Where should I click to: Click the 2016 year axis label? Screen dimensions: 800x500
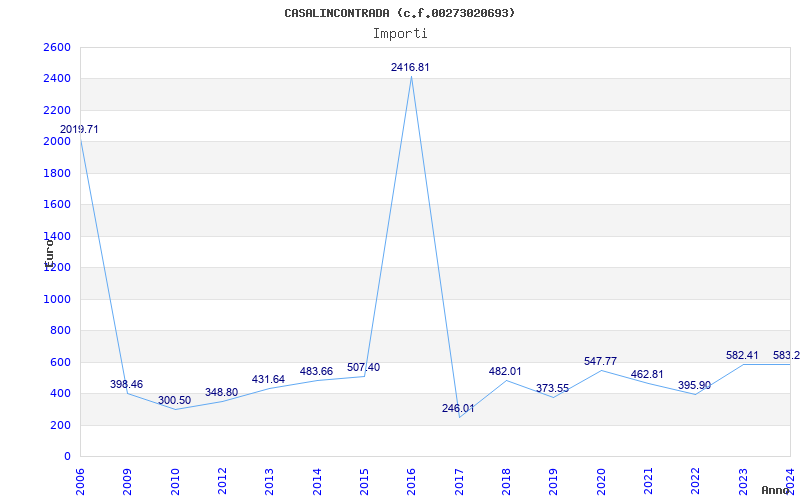pyautogui.click(x=412, y=481)
